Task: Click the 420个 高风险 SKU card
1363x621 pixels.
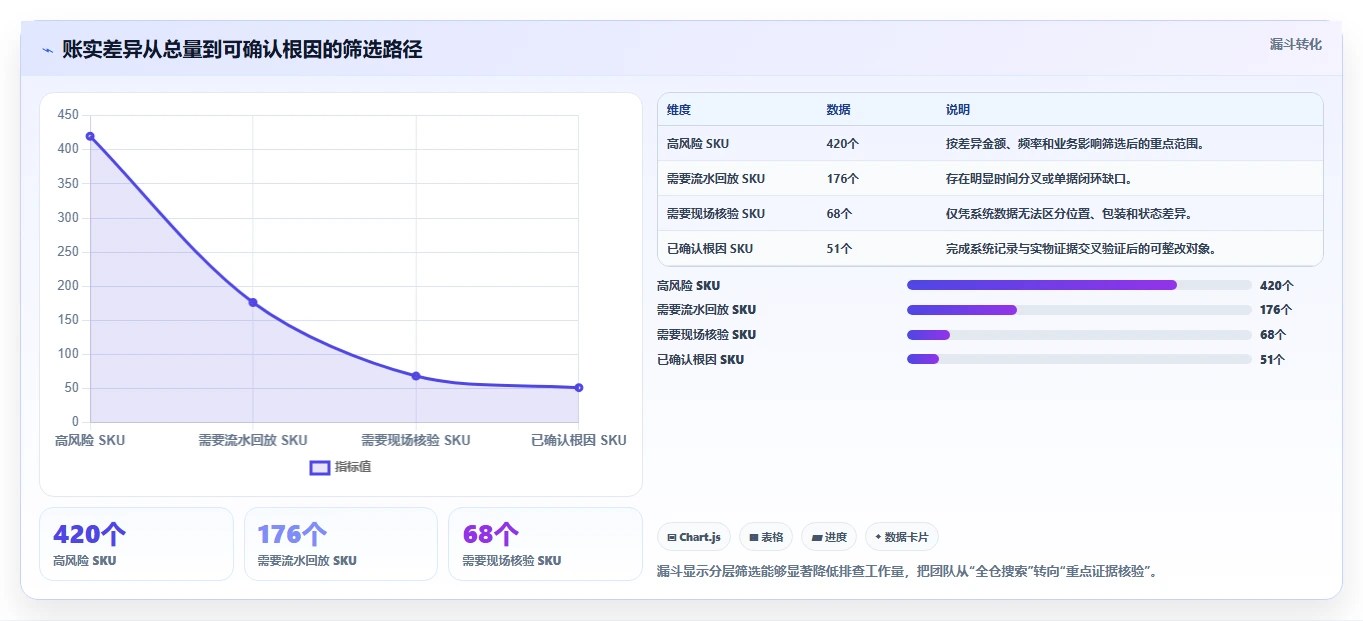Action: (x=136, y=544)
